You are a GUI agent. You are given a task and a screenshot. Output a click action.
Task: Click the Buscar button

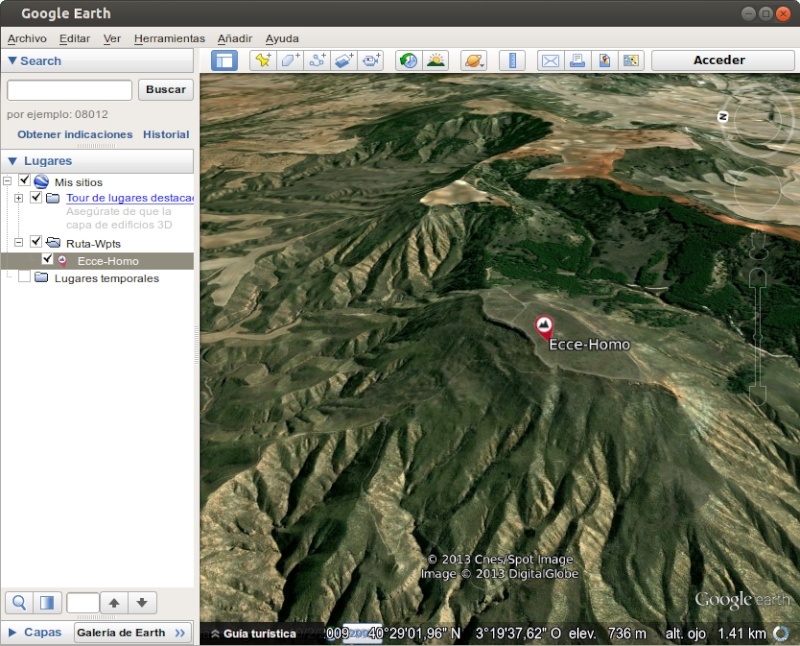point(166,89)
